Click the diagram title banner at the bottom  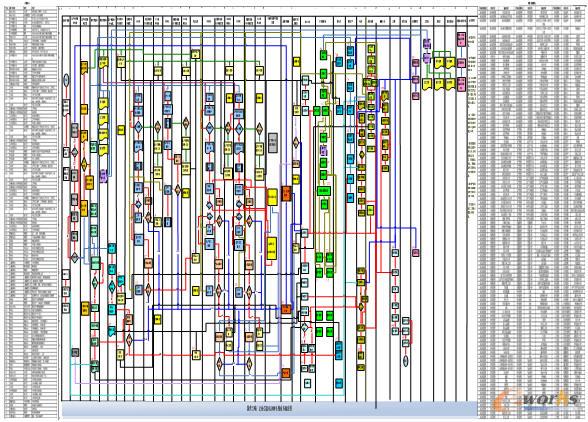tap(270, 408)
